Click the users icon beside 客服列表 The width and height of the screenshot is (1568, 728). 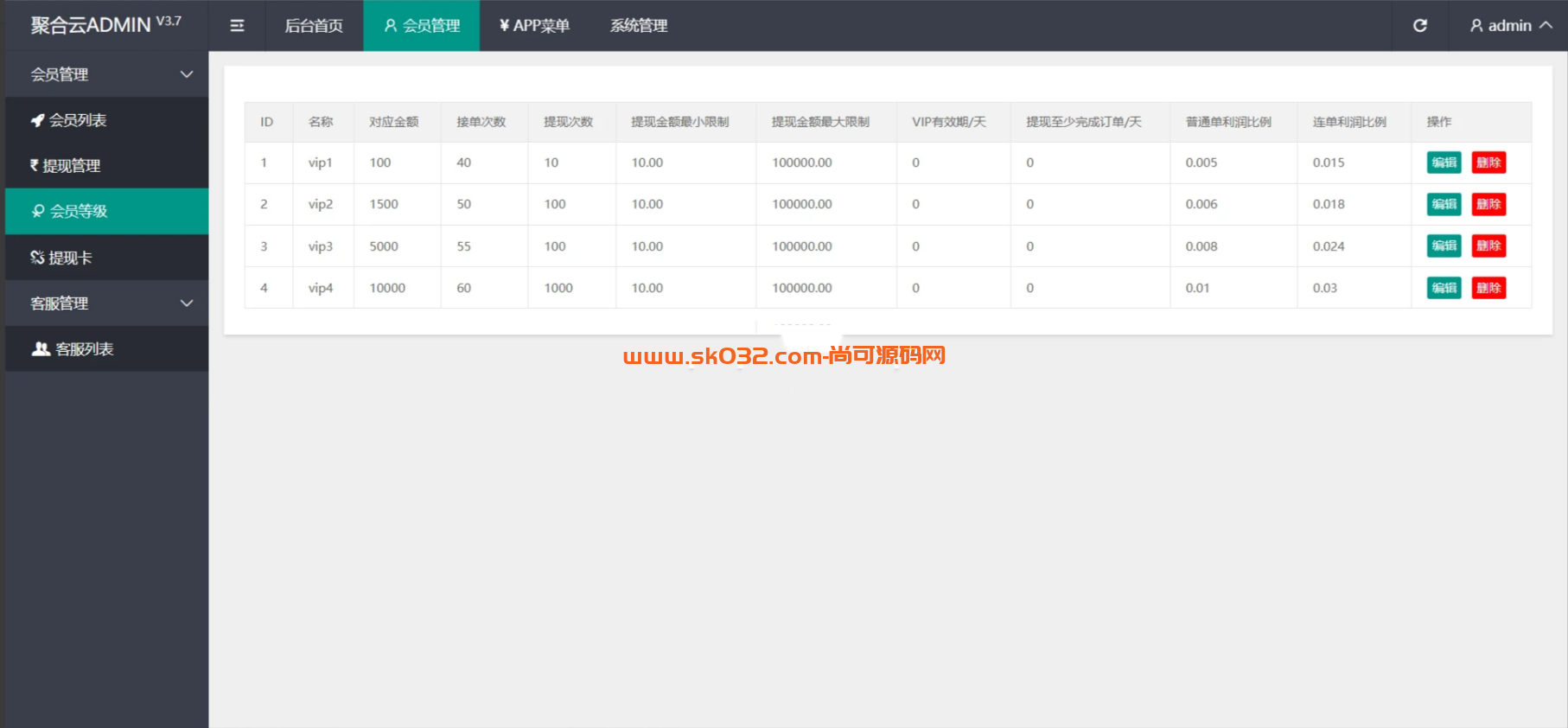coord(41,349)
